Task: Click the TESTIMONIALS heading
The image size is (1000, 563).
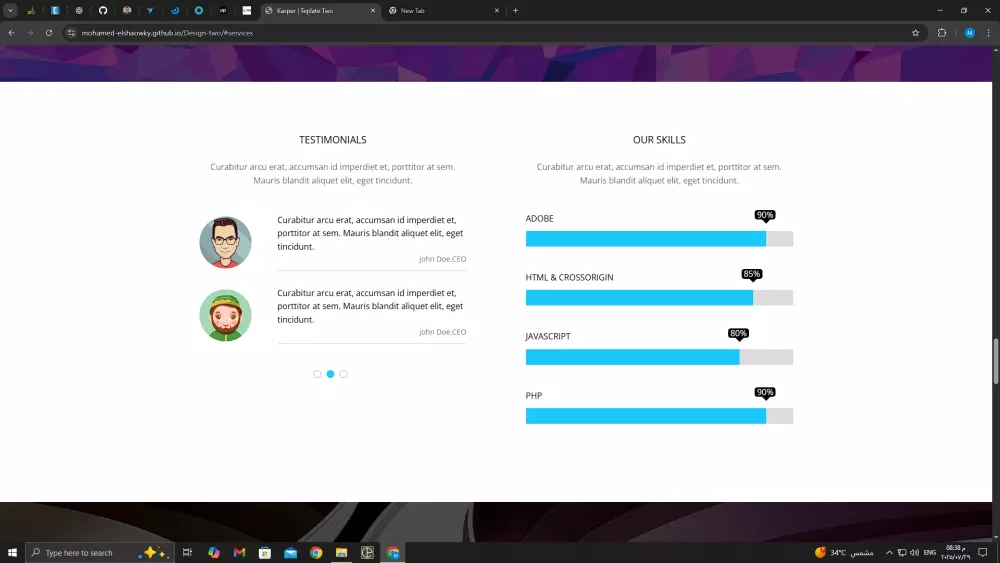Action: (x=332, y=140)
